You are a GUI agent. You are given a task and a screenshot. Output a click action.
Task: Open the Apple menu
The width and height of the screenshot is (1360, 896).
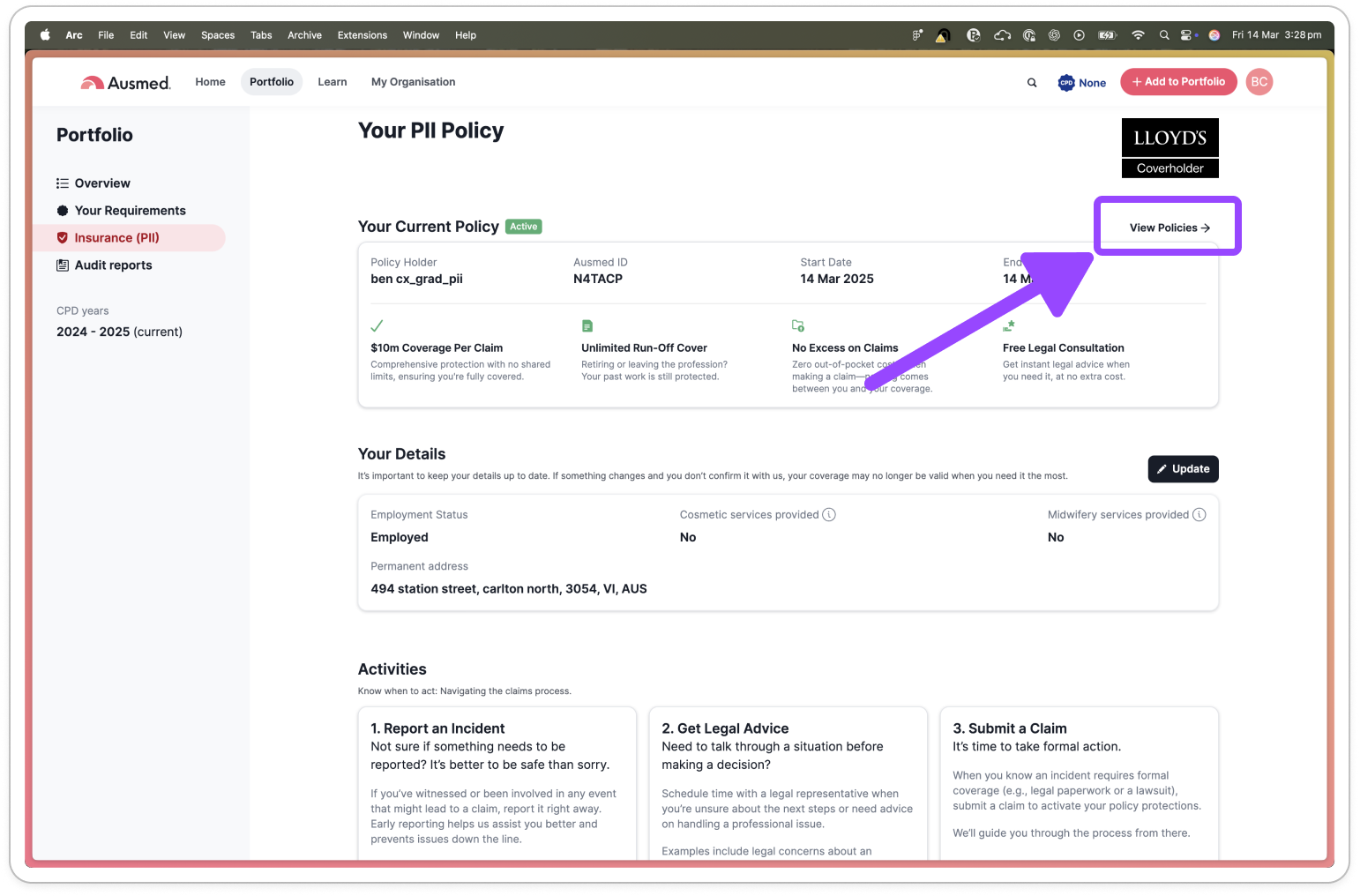45,35
